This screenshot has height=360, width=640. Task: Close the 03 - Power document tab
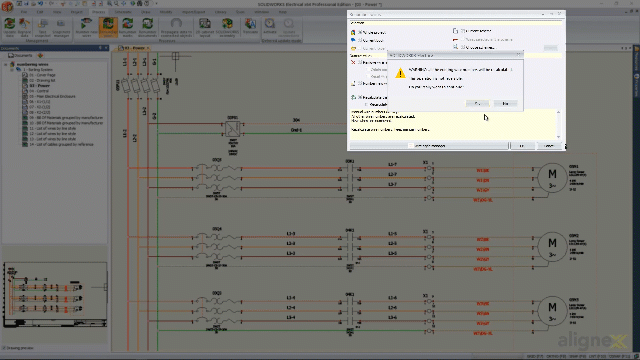click(x=148, y=48)
